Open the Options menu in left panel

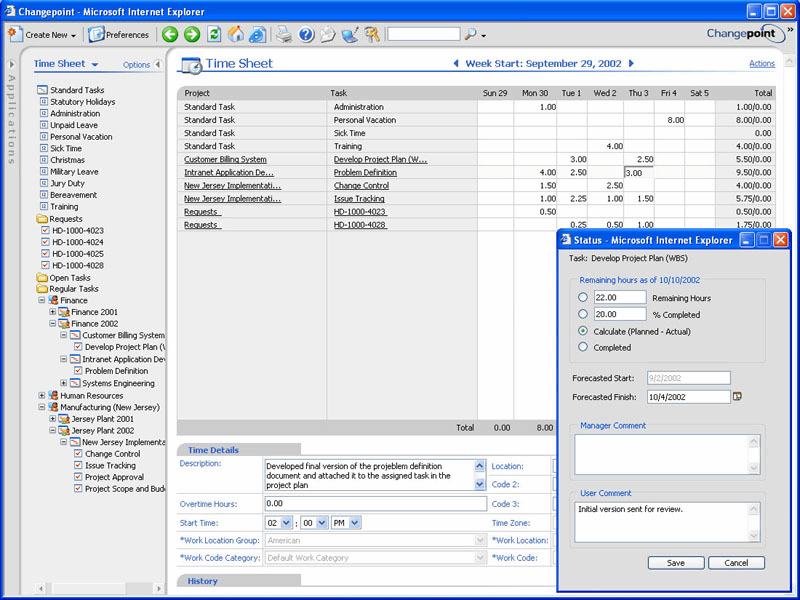[136, 65]
